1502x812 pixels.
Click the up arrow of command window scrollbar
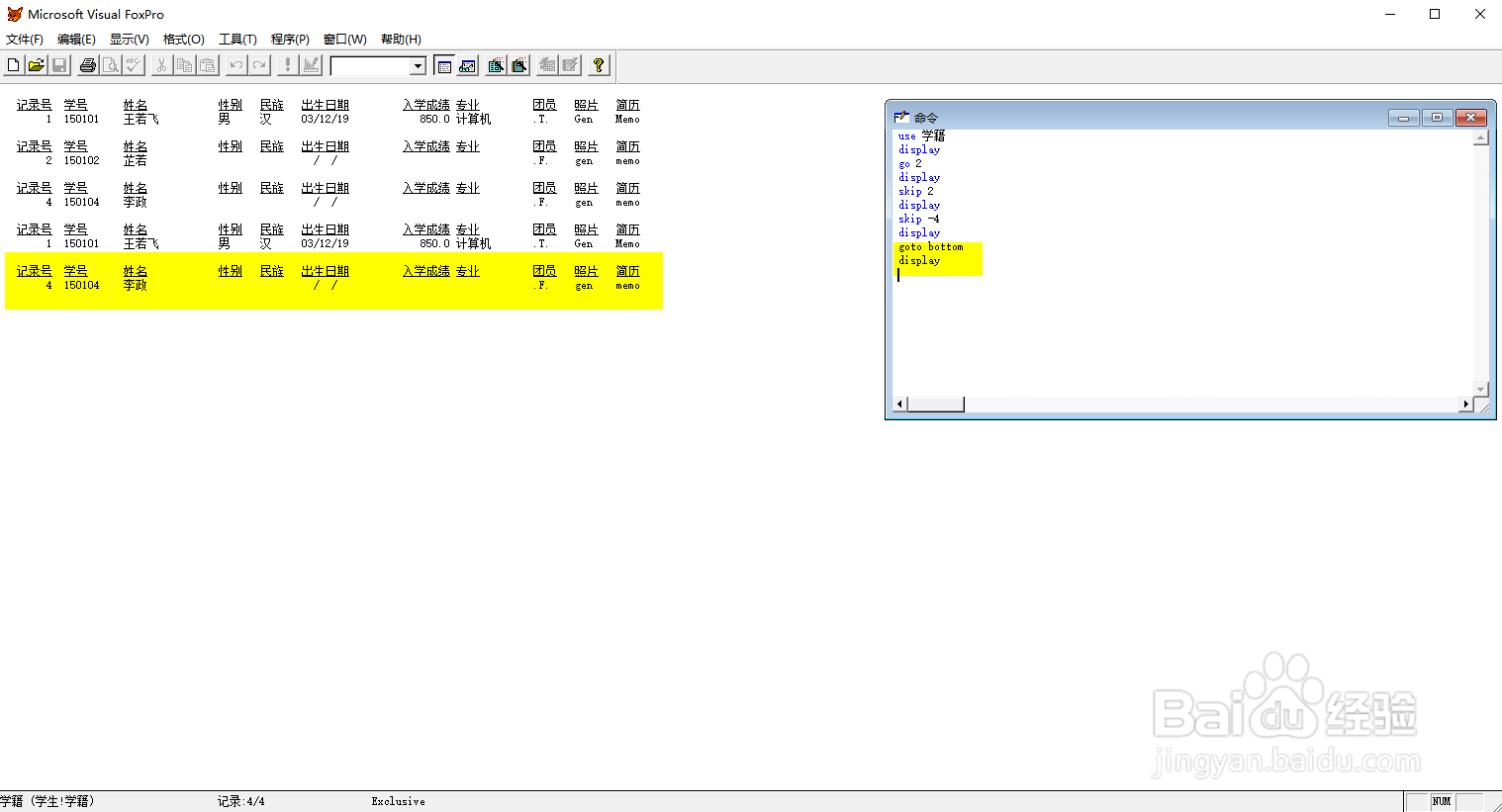(1481, 137)
